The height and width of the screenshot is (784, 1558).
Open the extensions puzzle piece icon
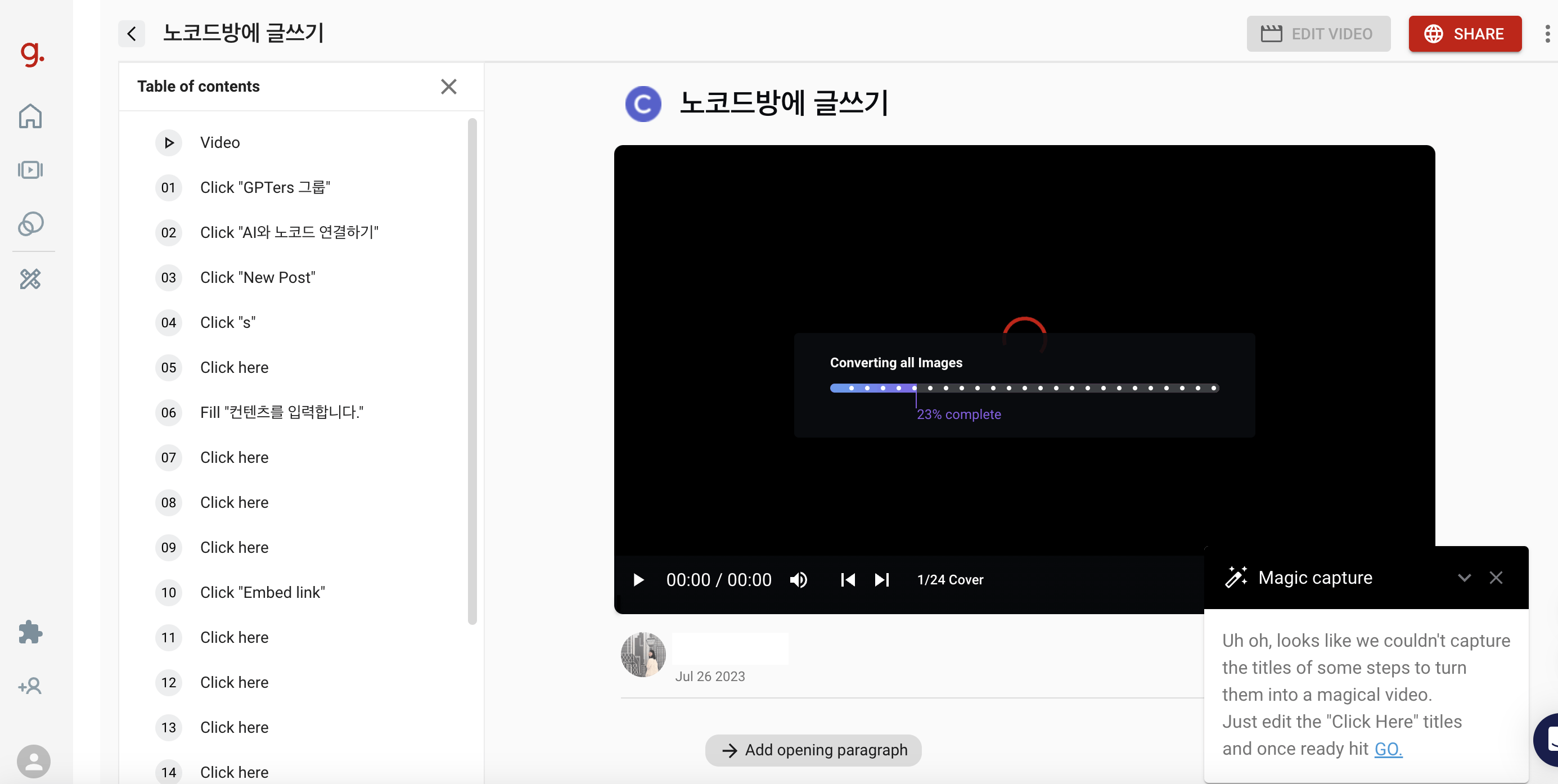[x=30, y=632]
